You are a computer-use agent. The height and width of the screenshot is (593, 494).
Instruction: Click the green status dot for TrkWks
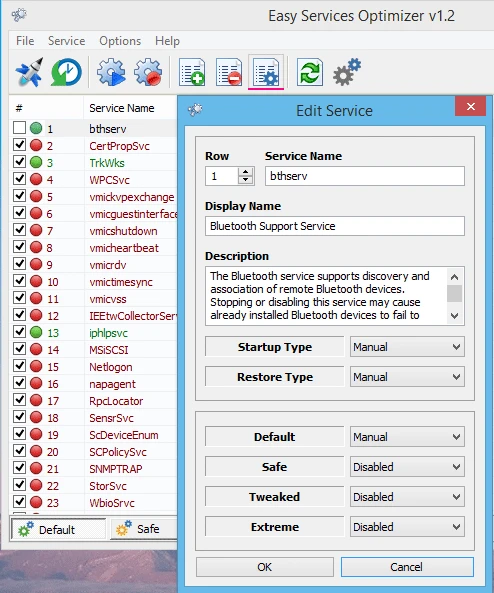[x=36, y=162]
